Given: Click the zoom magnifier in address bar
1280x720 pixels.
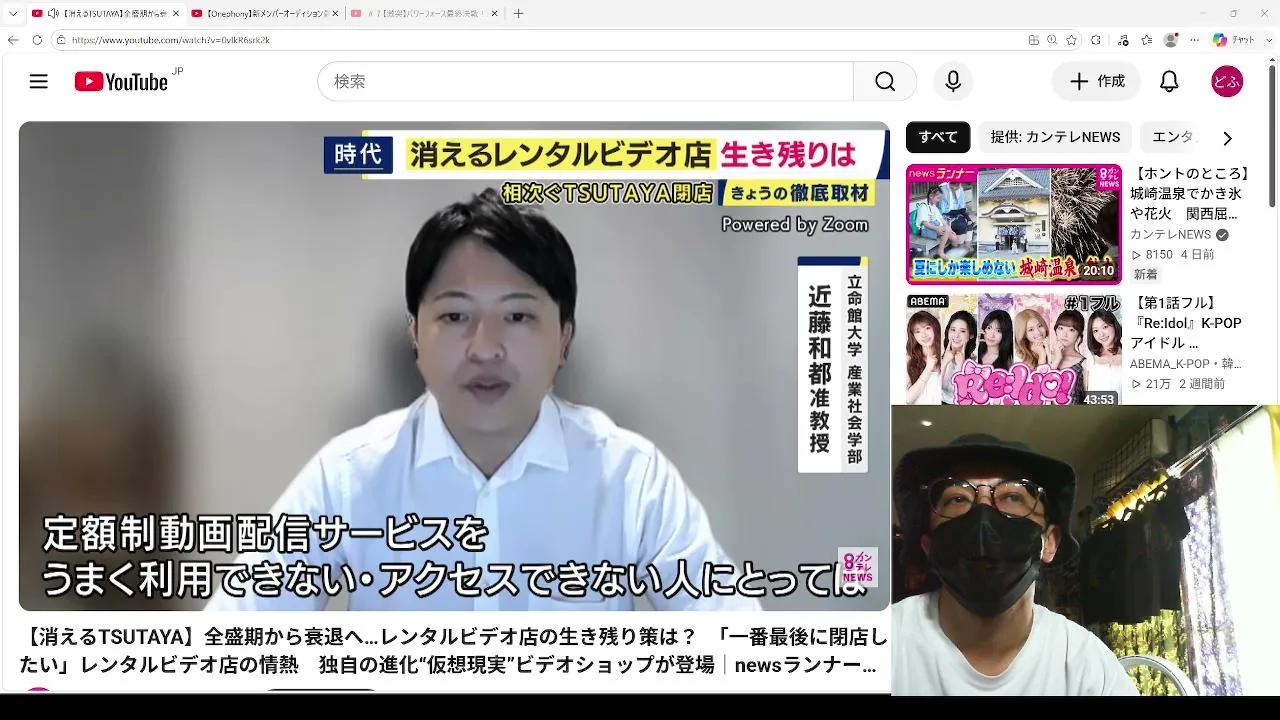Looking at the screenshot, I should click(x=1053, y=40).
